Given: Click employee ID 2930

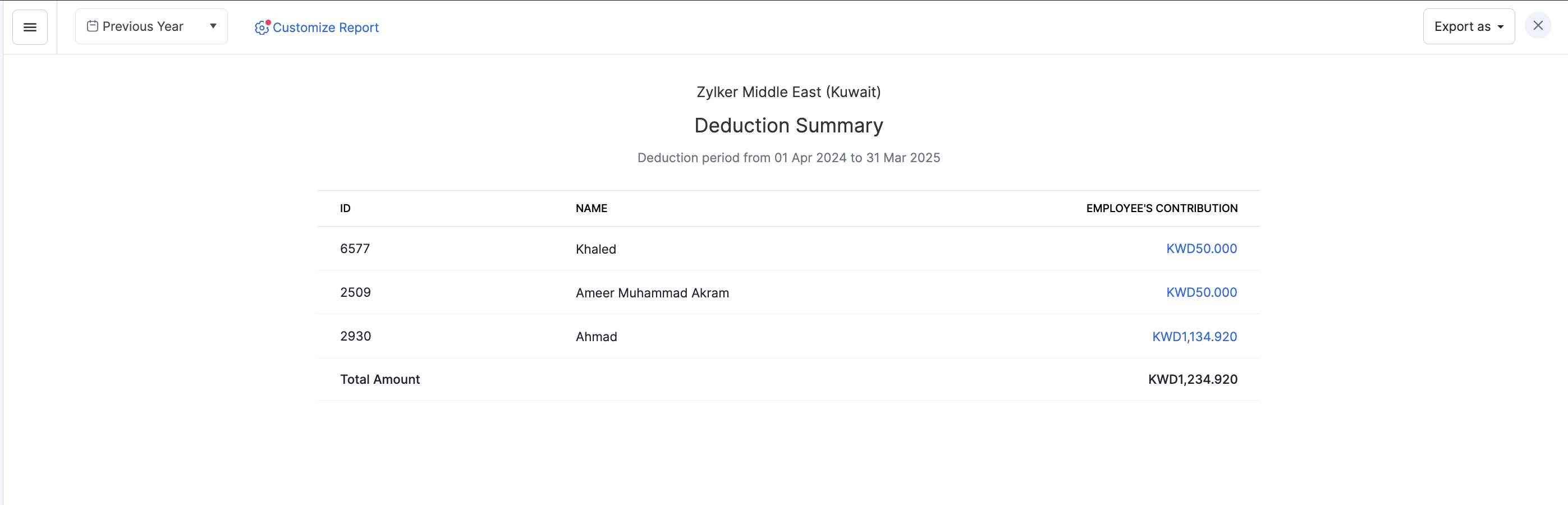Looking at the screenshot, I should click(355, 336).
